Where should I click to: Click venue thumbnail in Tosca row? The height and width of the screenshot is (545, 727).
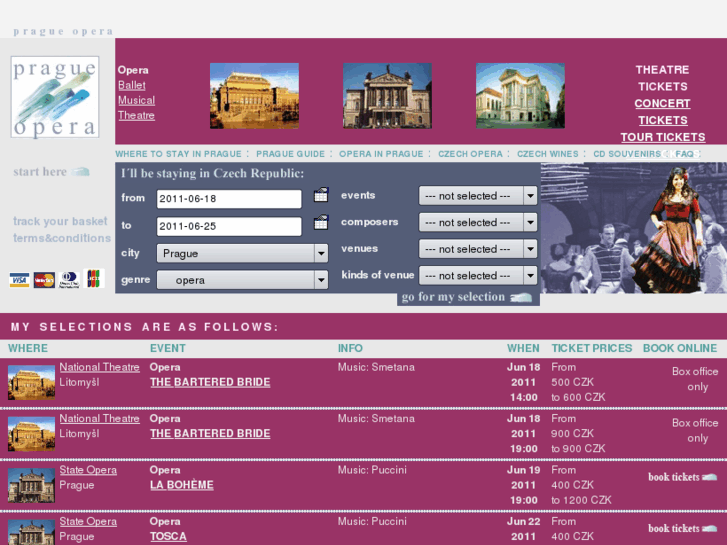(x=32, y=532)
